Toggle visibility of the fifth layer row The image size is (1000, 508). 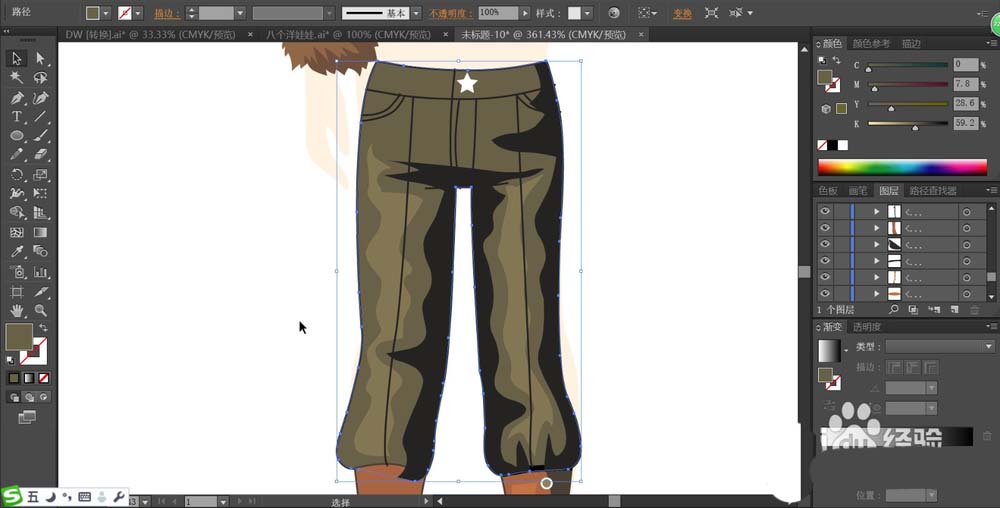[825, 277]
